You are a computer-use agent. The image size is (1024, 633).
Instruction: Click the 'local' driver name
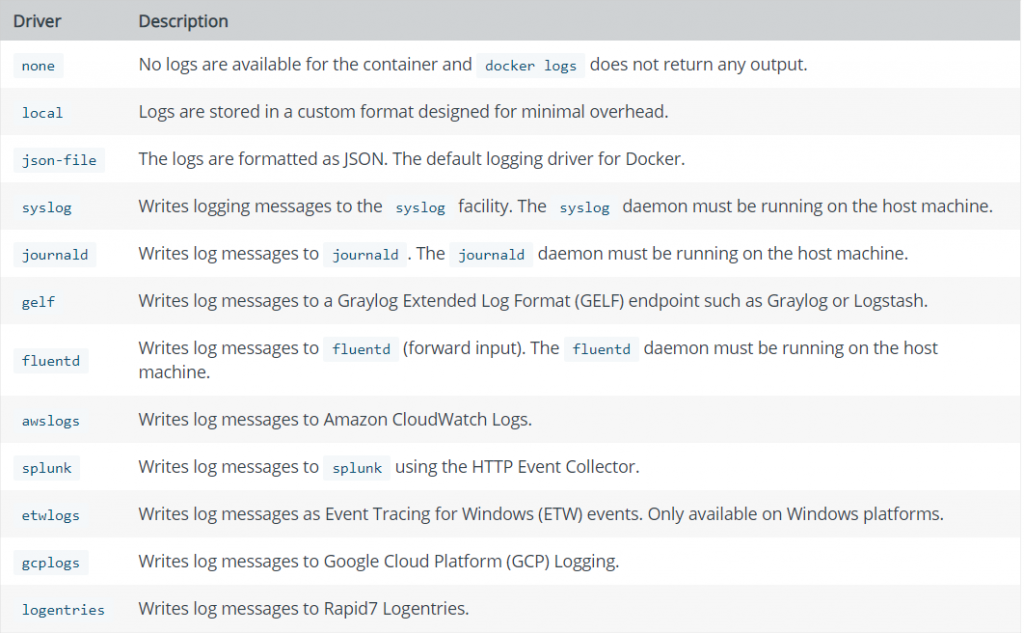click(x=42, y=113)
